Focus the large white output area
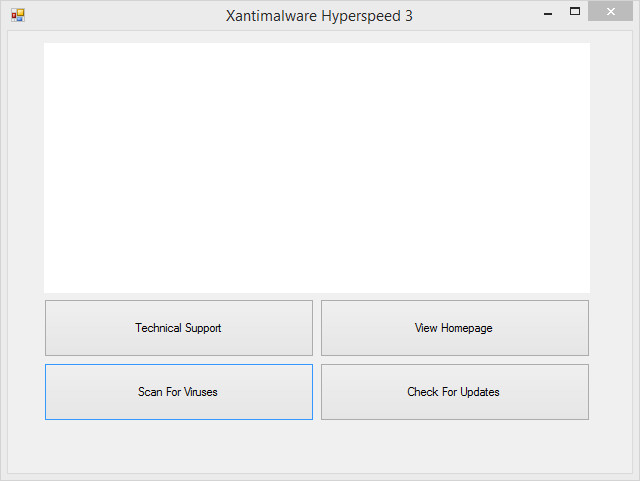 click(317, 168)
